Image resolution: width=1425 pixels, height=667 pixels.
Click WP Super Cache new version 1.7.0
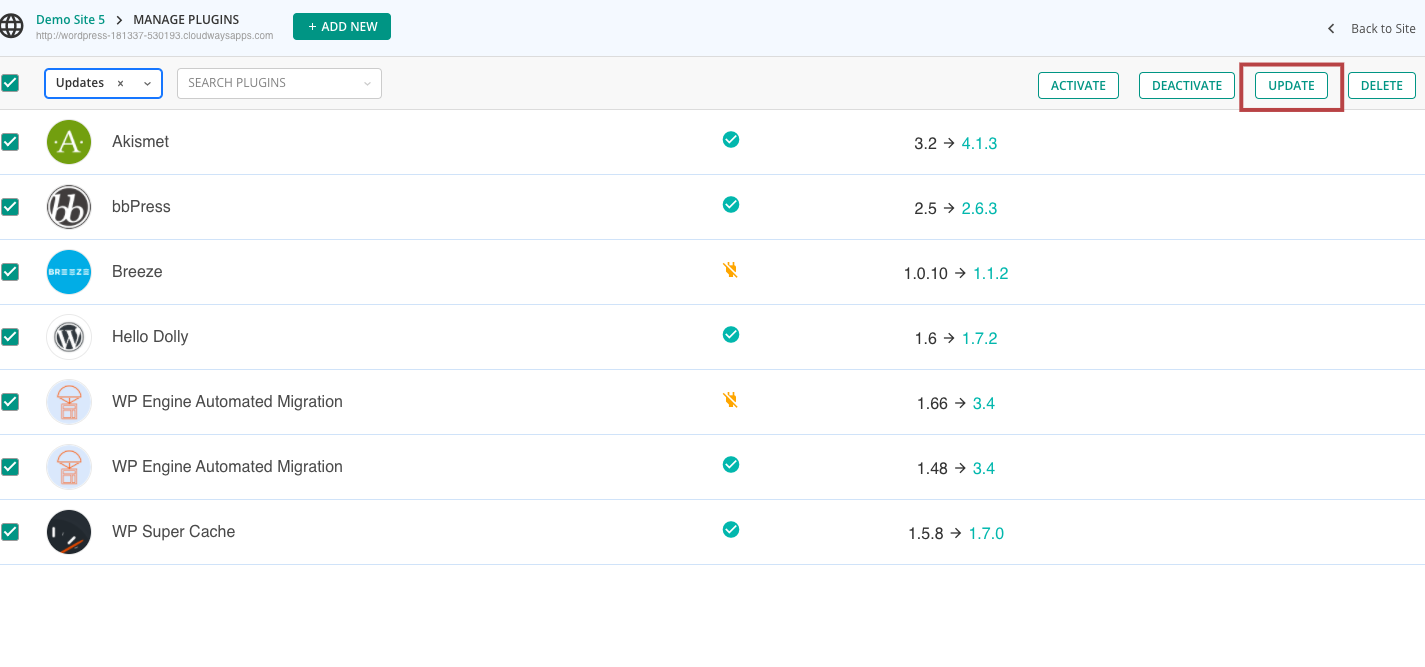pyautogui.click(x=986, y=534)
